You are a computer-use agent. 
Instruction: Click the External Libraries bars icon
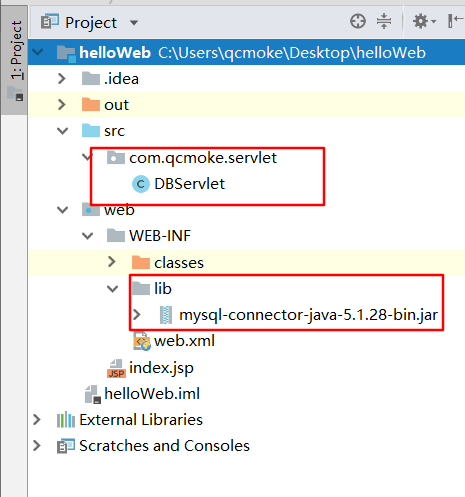pos(66,420)
